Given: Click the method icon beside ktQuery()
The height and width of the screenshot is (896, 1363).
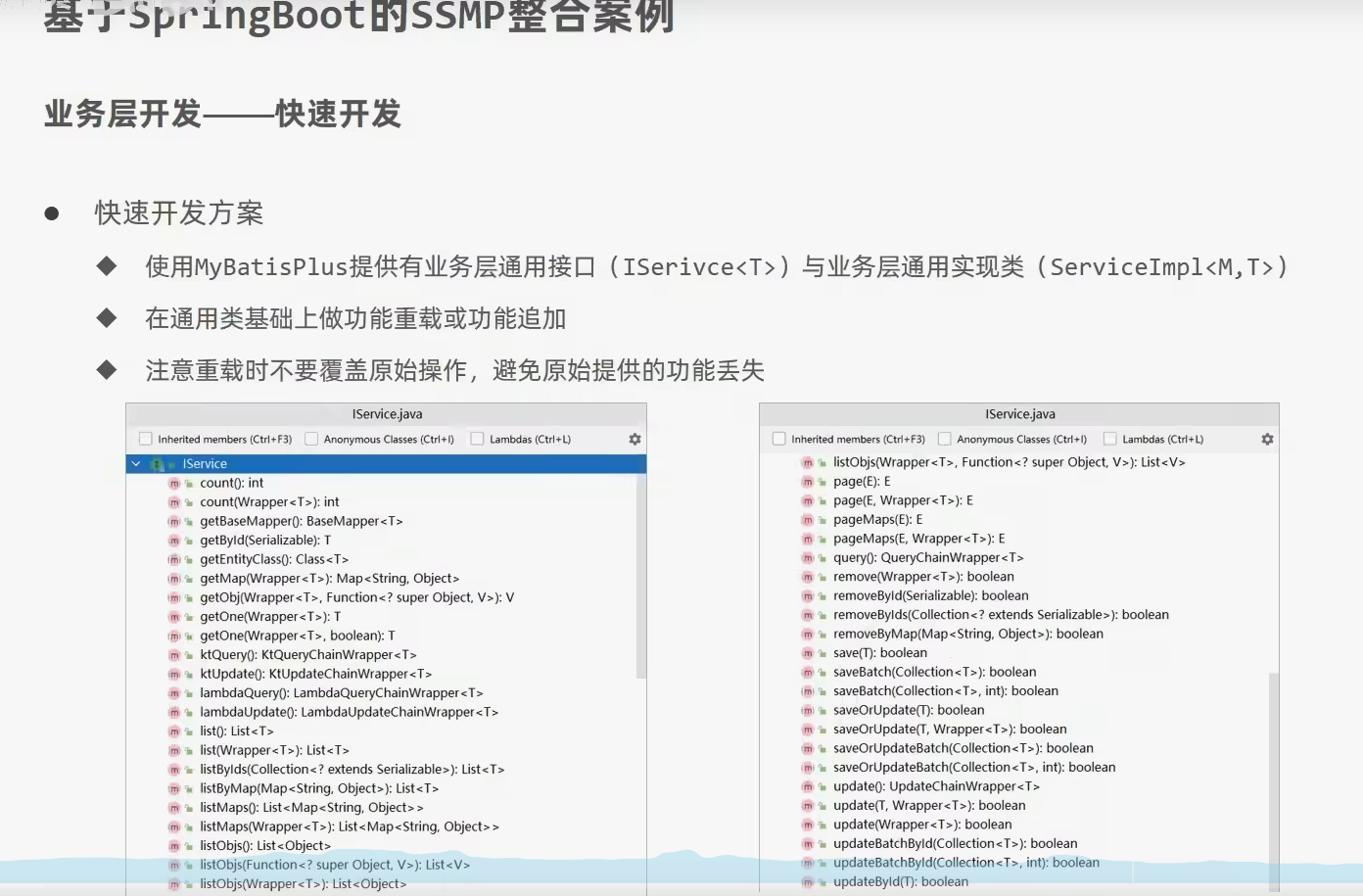Looking at the screenshot, I should [x=174, y=655].
